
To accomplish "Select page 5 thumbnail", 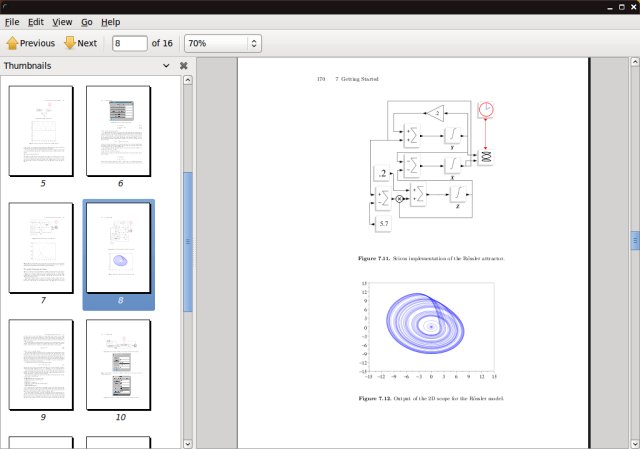I will click(x=42, y=131).
